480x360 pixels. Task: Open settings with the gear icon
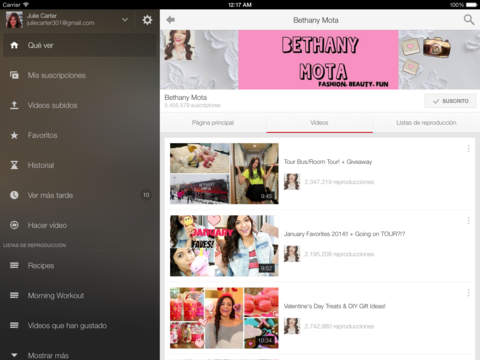tap(147, 20)
